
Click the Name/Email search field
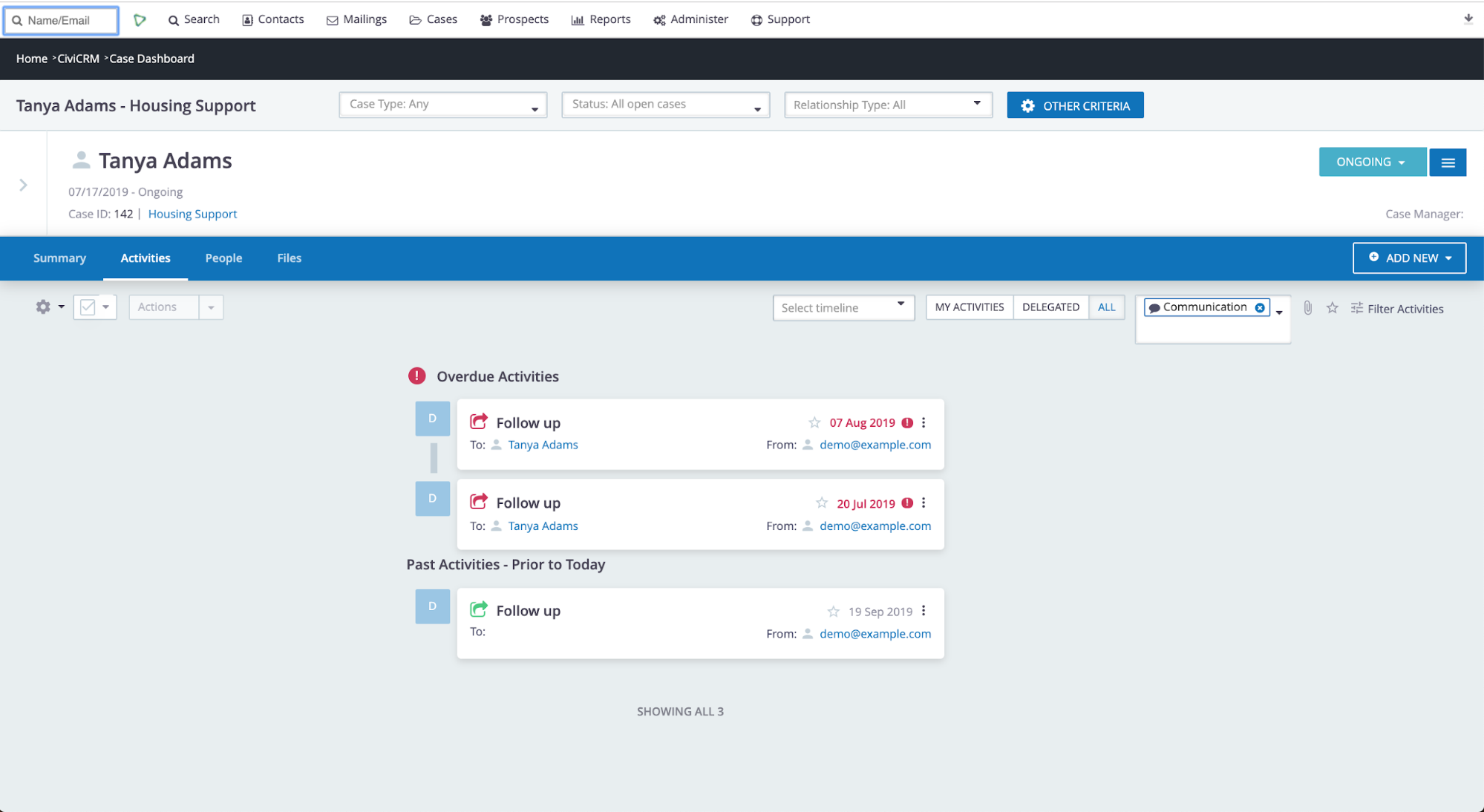(x=62, y=20)
